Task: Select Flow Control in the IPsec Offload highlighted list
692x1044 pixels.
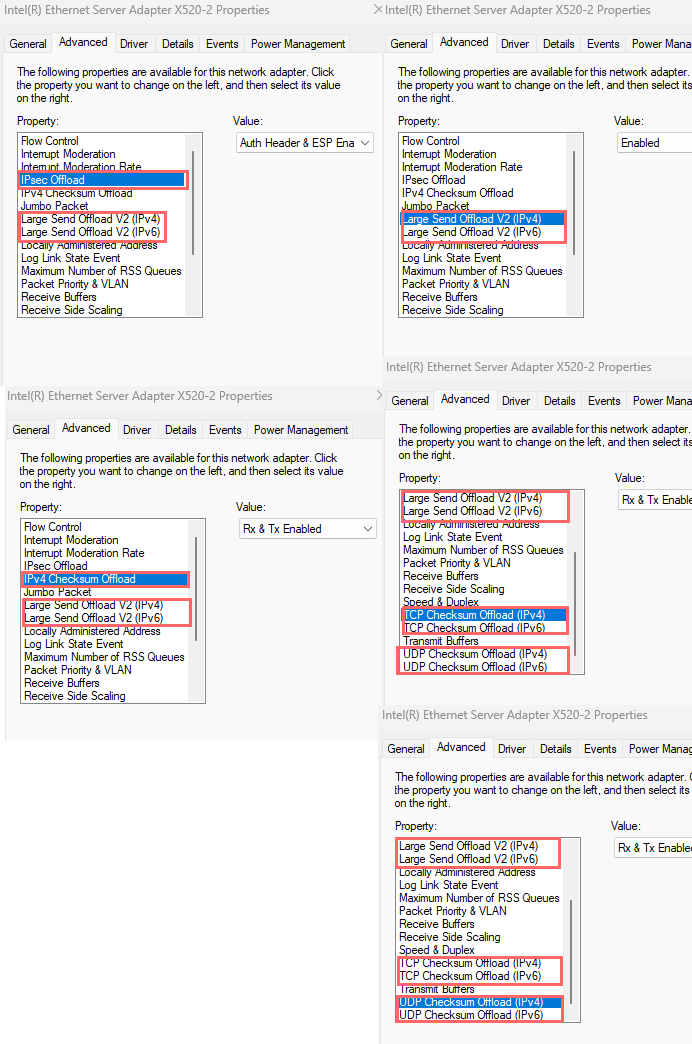Action: pyautogui.click(x=50, y=141)
